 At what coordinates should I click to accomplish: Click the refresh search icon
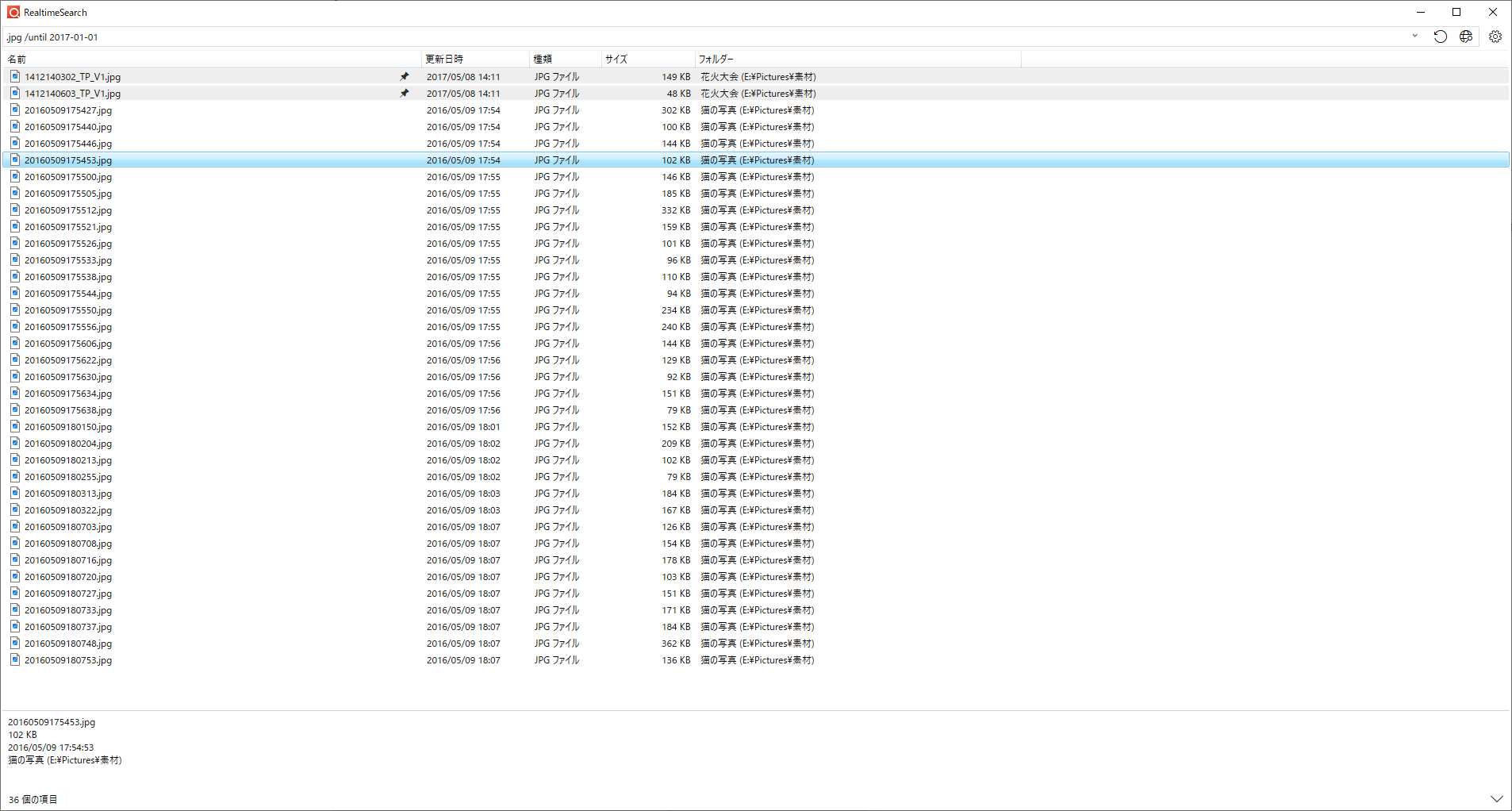click(x=1440, y=37)
